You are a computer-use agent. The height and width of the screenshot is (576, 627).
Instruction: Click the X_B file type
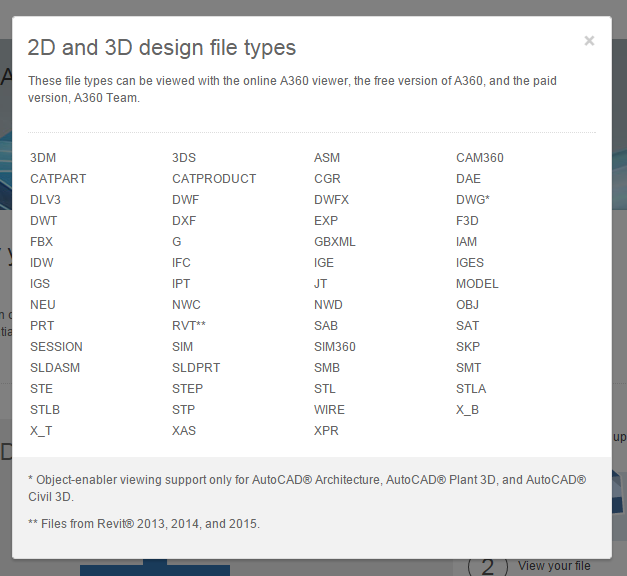coord(467,410)
